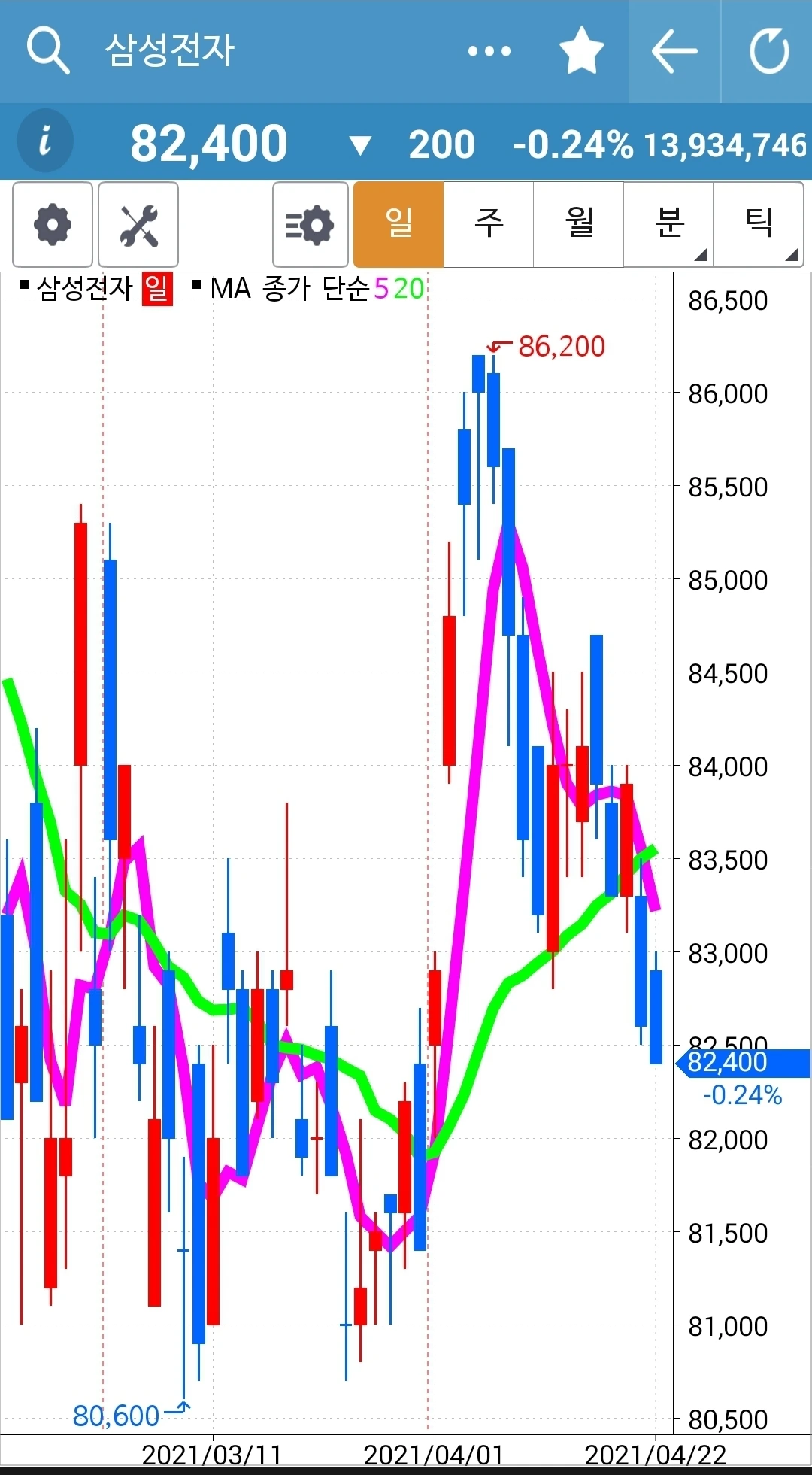Open the stock info 'i' icon
Image resolution: width=812 pixels, height=1475 pixels.
coord(45,141)
